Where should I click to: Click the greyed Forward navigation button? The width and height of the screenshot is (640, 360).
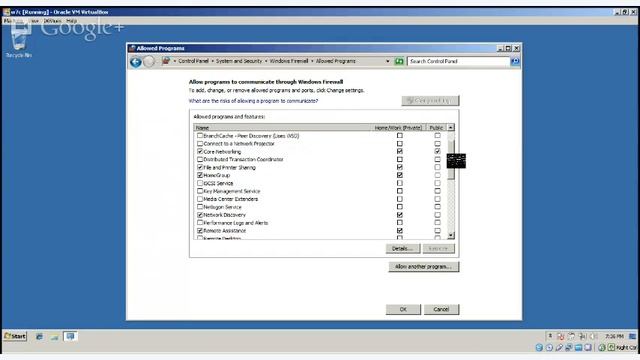point(149,62)
